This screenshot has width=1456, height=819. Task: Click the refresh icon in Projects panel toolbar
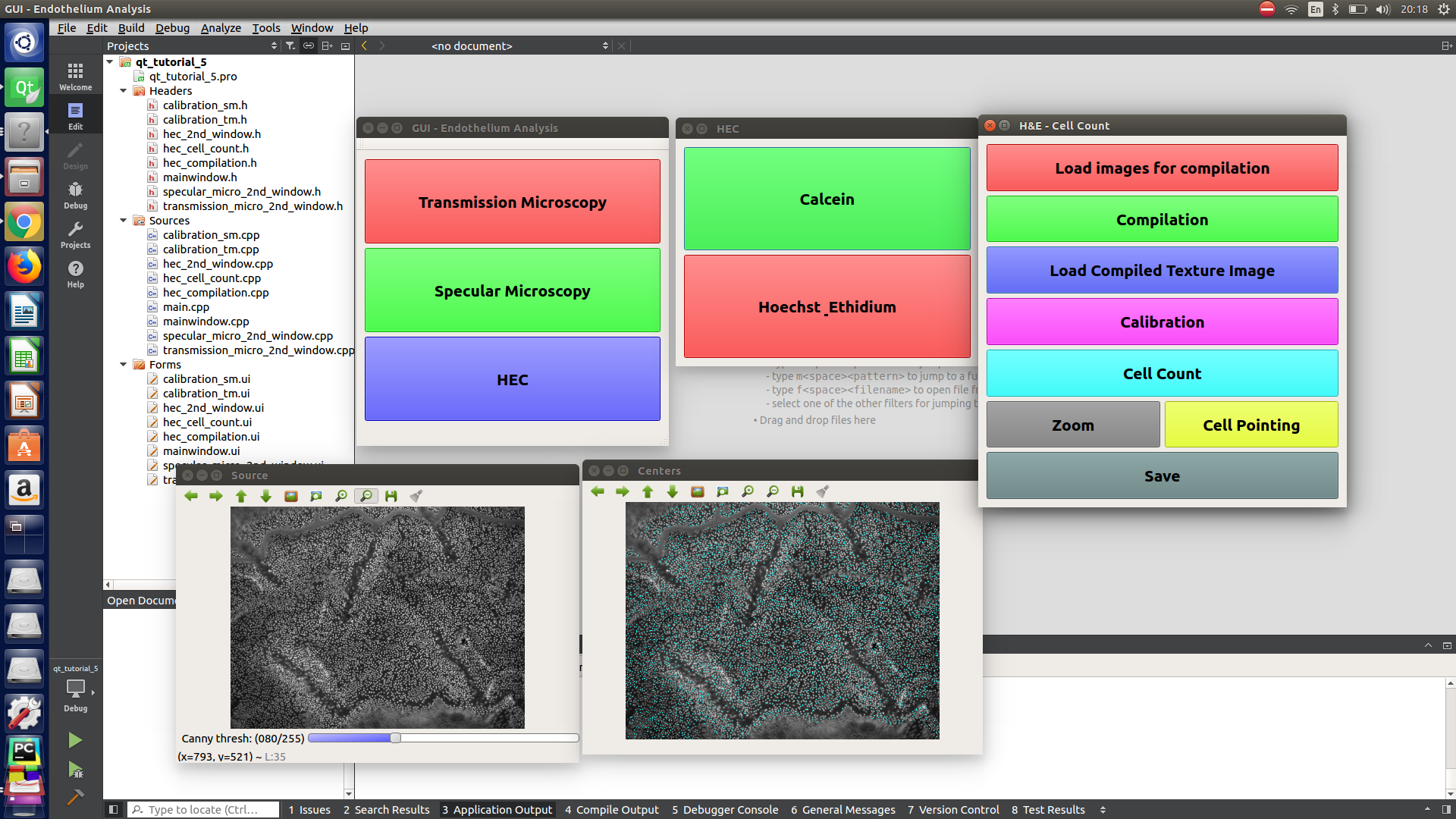click(x=309, y=46)
